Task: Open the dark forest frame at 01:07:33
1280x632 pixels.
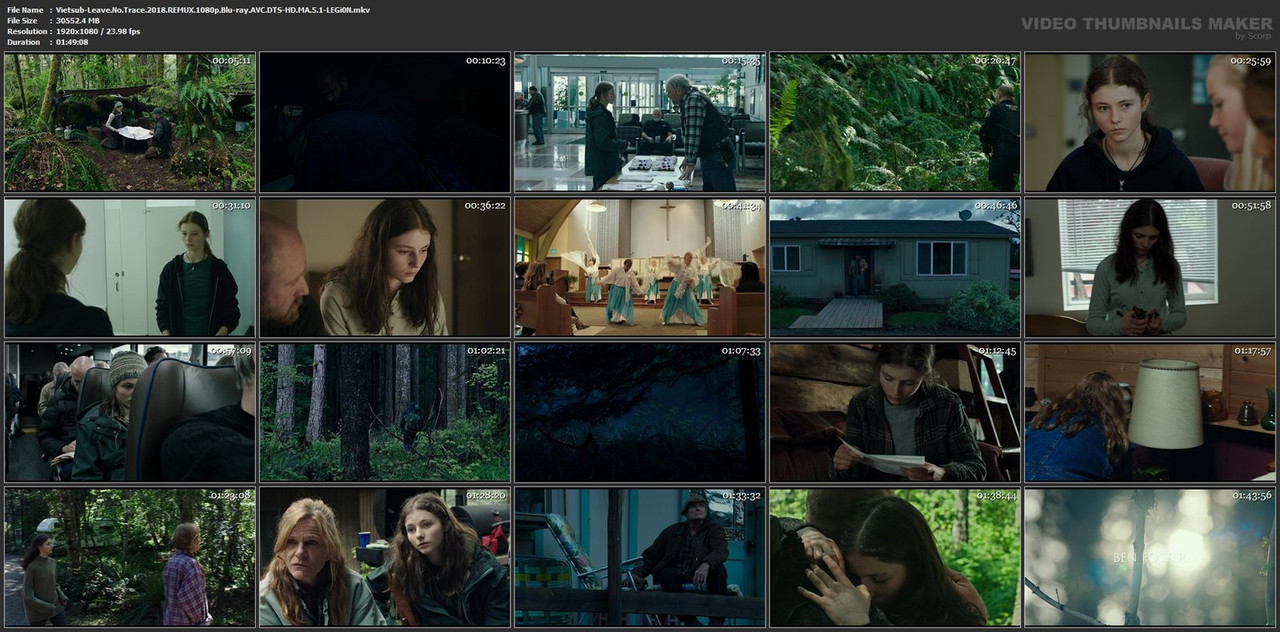Action: click(640, 412)
